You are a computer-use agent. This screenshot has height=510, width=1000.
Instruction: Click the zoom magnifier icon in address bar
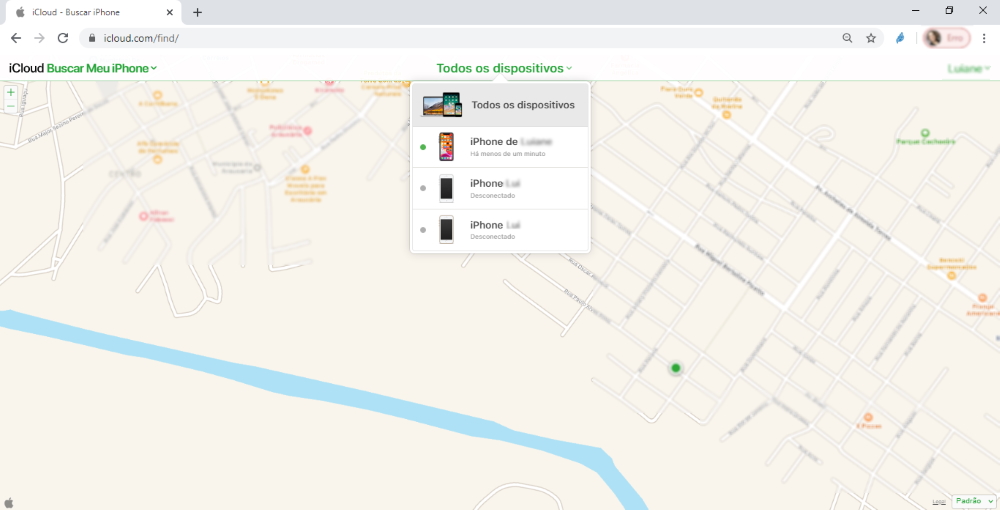coord(847,38)
